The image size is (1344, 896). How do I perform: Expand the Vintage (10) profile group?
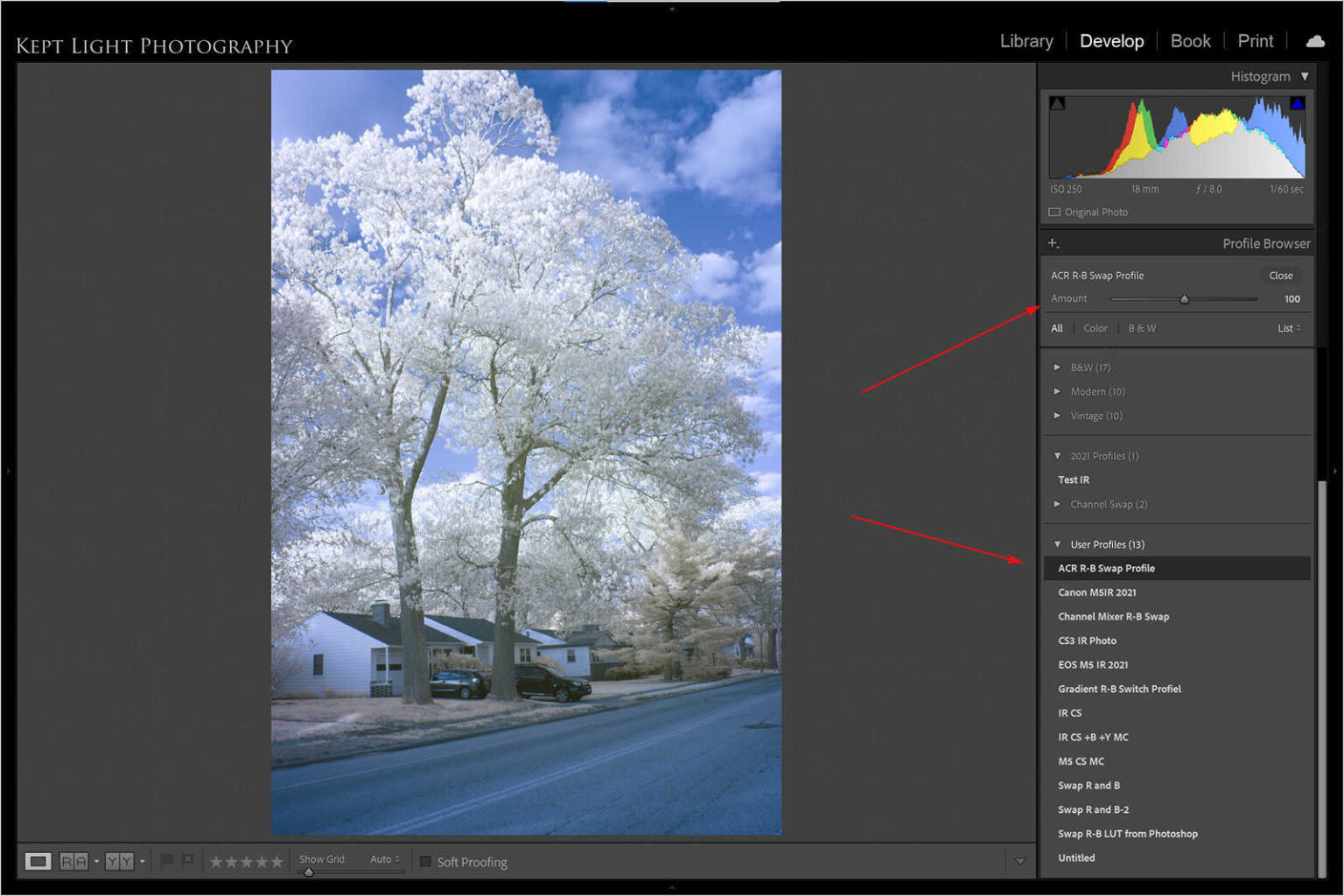[1057, 416]
